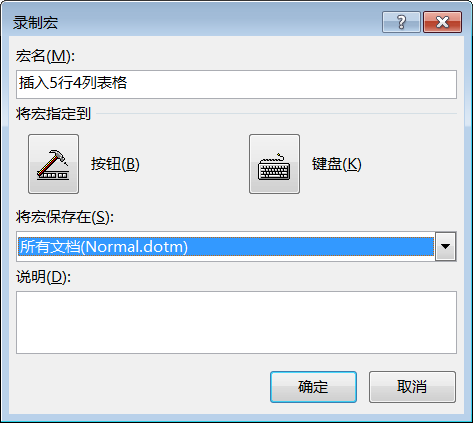Click blank dialog area left of 确定

coord(140,387)
